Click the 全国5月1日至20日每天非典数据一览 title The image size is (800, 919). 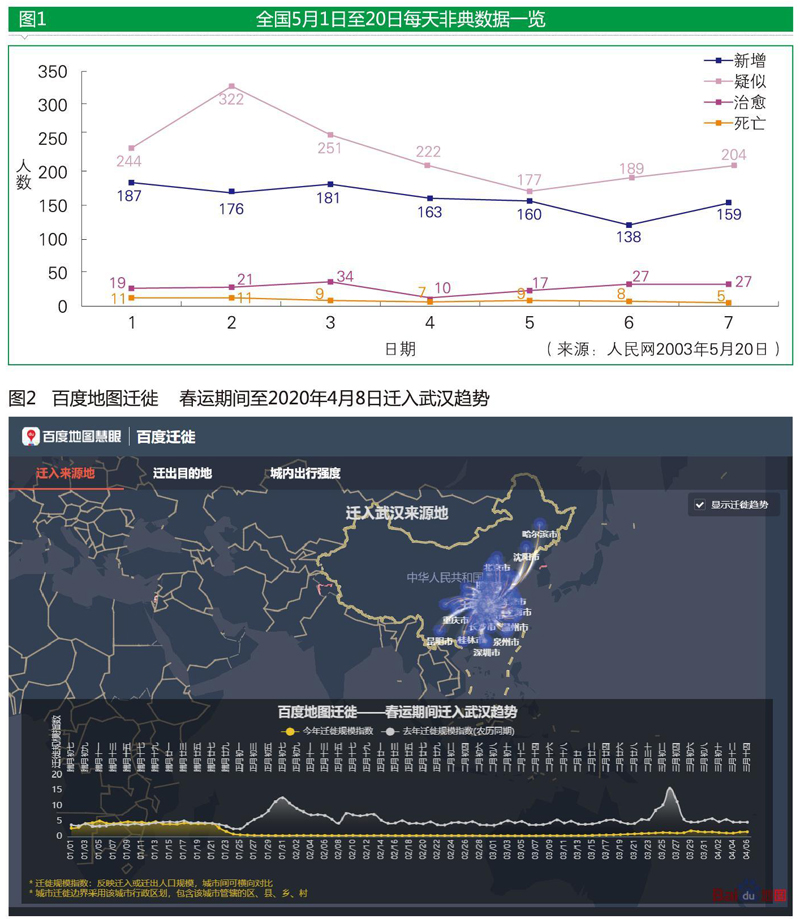(x=400, y=19)
